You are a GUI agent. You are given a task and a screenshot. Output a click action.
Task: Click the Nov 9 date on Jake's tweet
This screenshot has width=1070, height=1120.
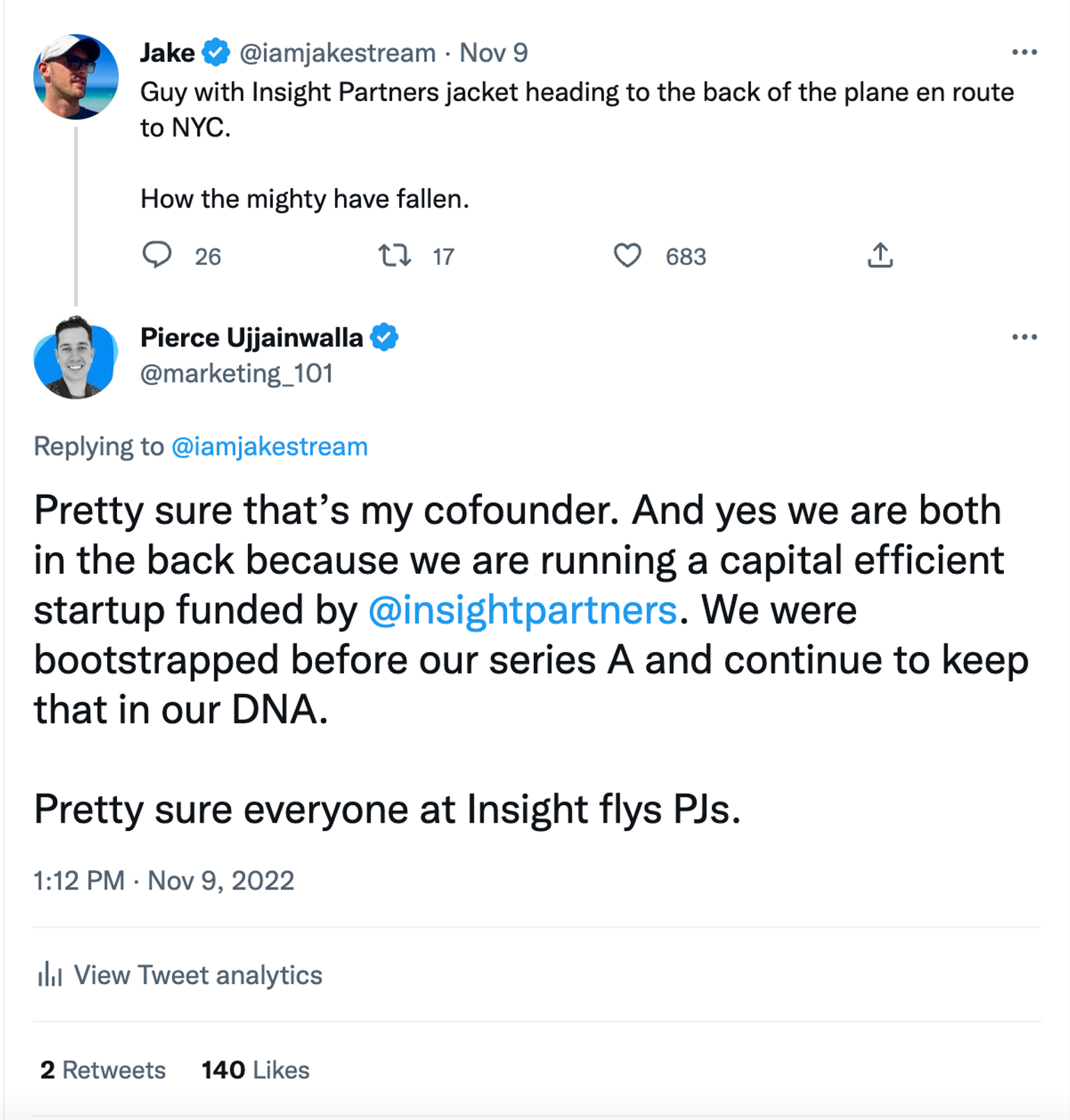[493, 53]
